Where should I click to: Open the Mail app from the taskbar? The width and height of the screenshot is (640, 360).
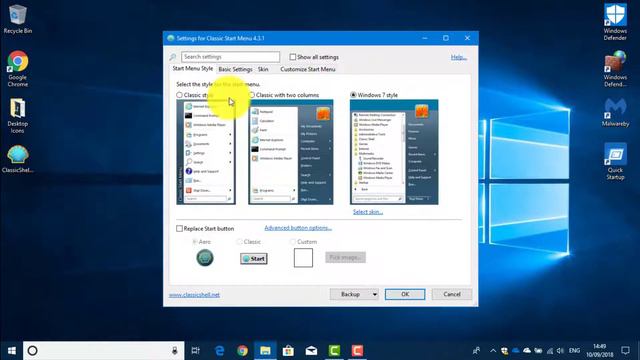311,351
